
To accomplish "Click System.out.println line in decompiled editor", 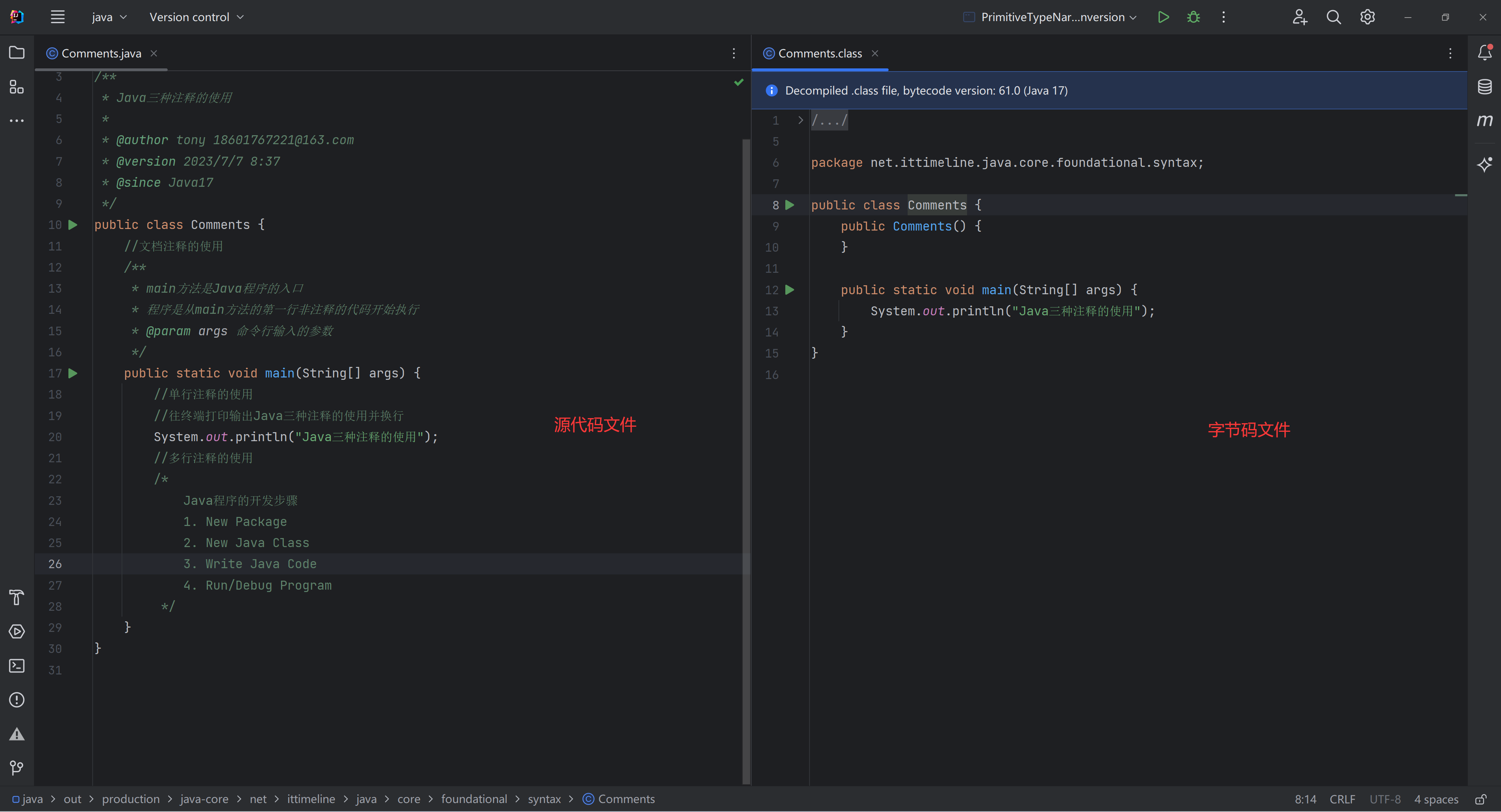I will [x=1013, y=311].
